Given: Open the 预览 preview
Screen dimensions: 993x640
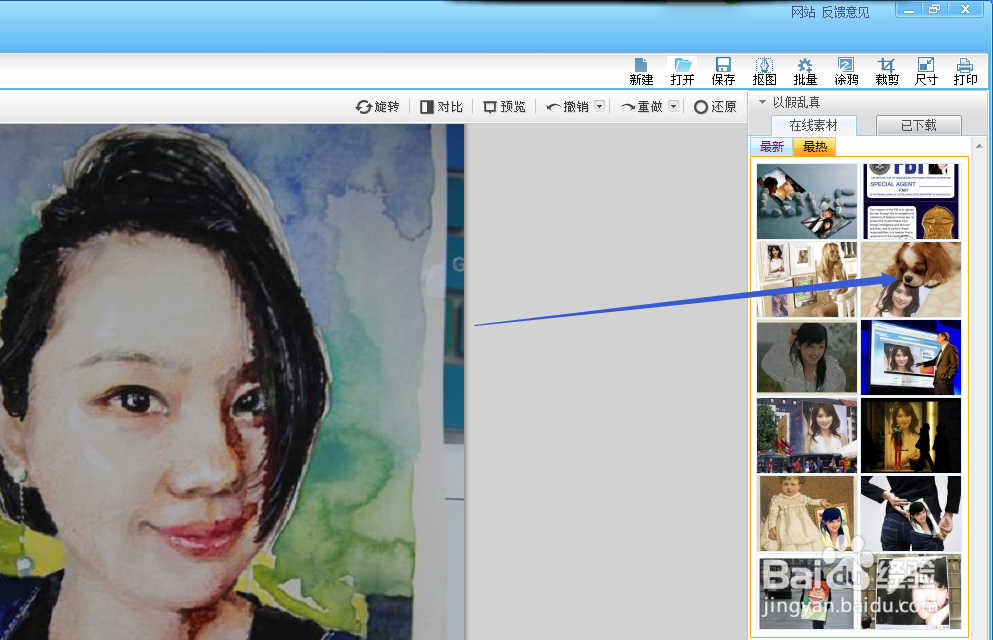Looking at the screenshot, I should click(504, 107).
